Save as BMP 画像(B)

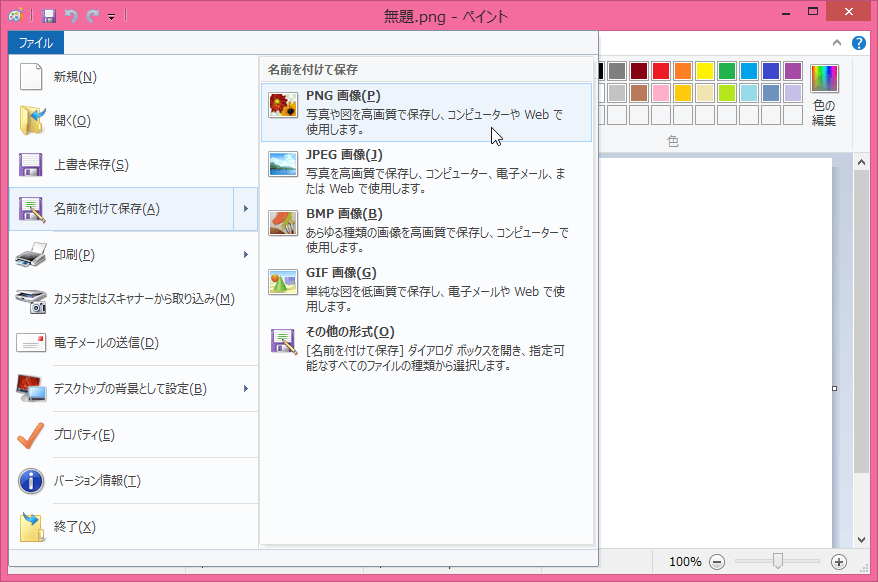point(426,230)
